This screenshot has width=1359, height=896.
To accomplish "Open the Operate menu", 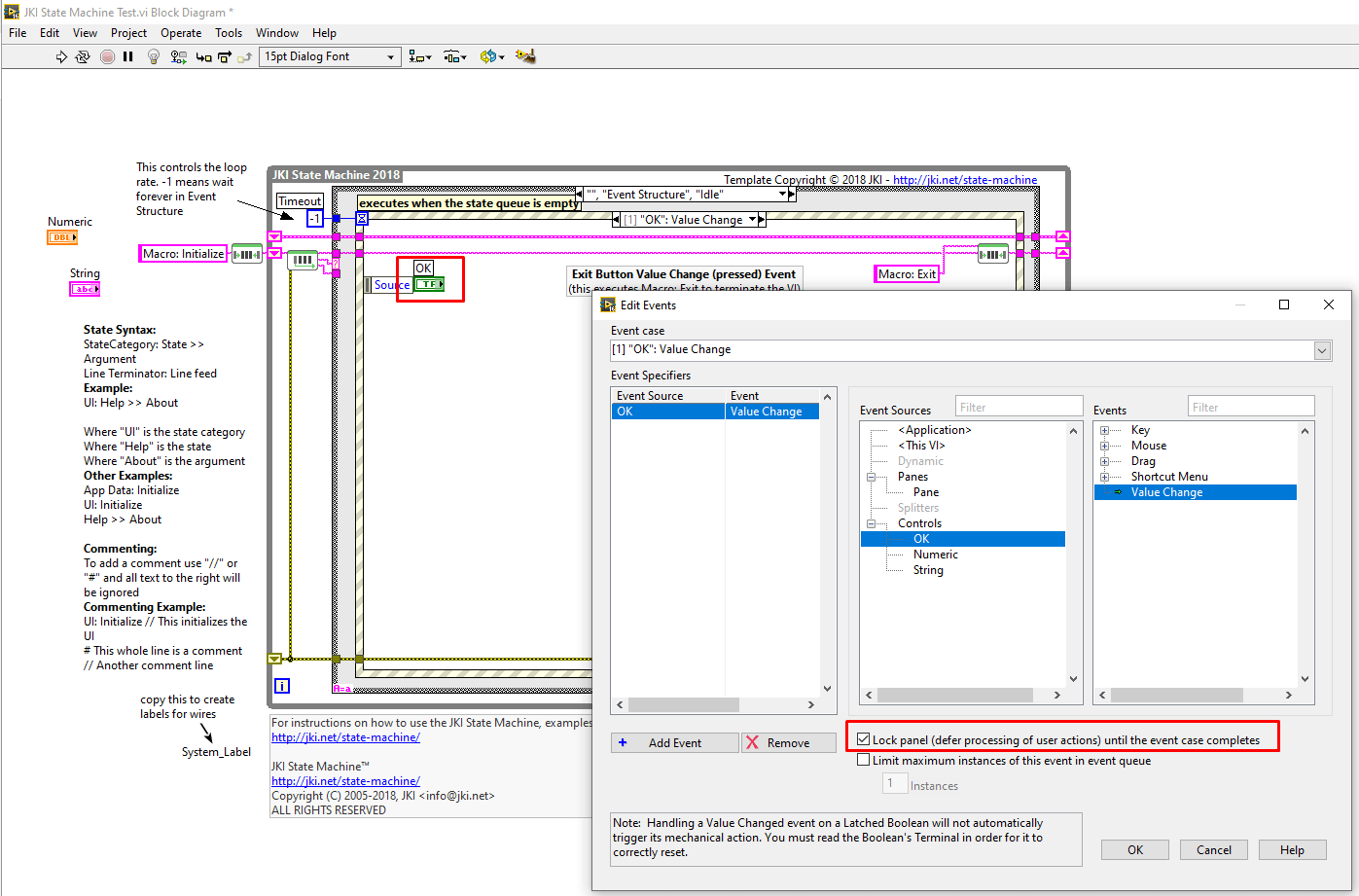I will point(181,32).
